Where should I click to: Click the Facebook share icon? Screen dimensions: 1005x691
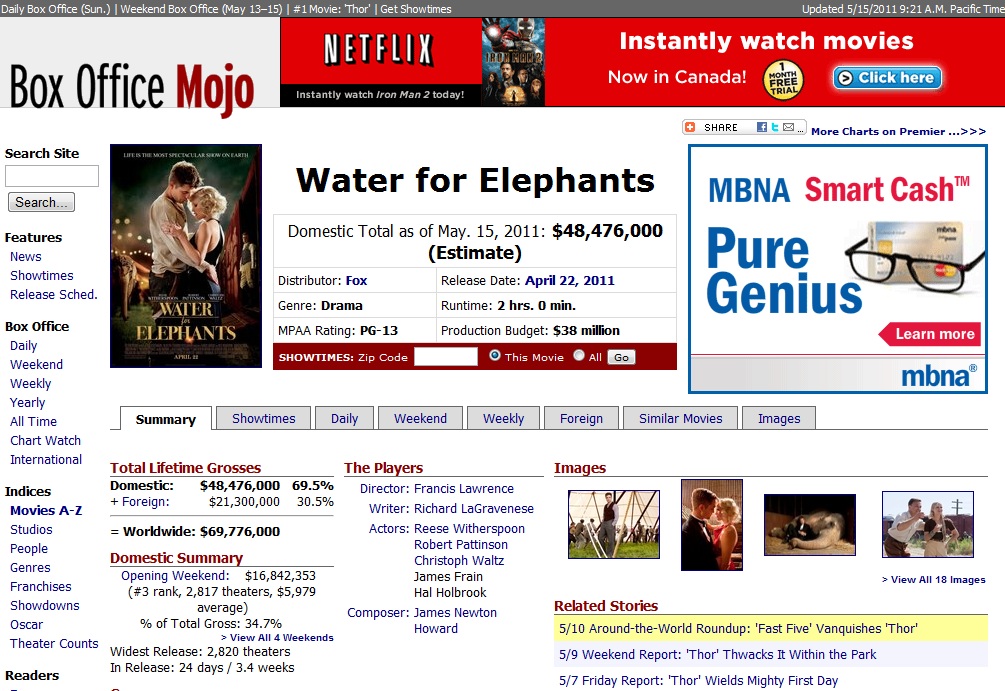click(762, 128)
